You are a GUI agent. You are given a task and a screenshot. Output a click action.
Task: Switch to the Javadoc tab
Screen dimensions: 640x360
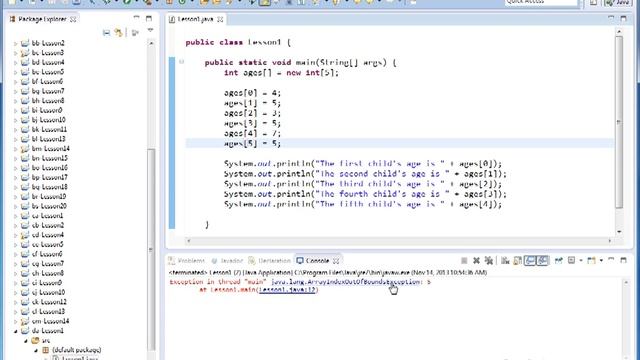pos(227,260)
